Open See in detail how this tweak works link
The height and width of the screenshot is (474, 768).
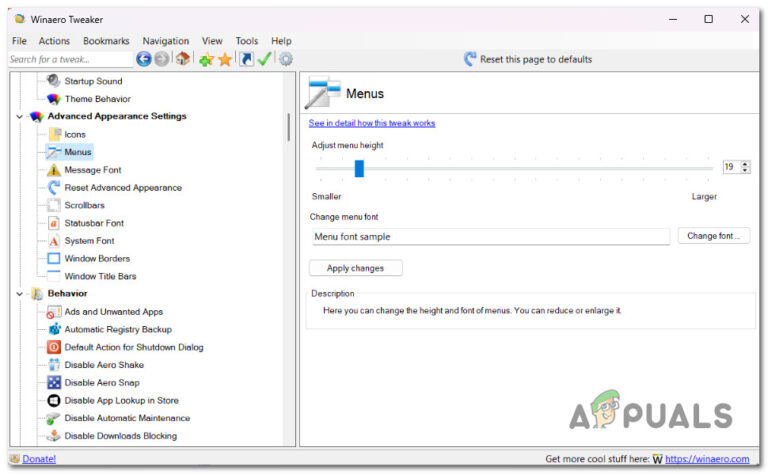click(372, 123)
